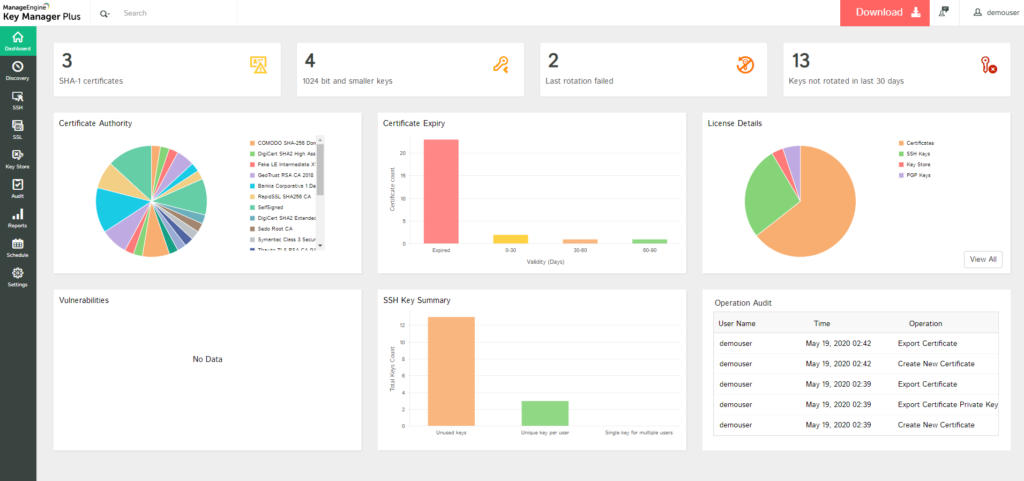The width and height of the screenshot is (1024, 481).
Task: Expand the search filter dropdown arrow
Action: [105, 14]
